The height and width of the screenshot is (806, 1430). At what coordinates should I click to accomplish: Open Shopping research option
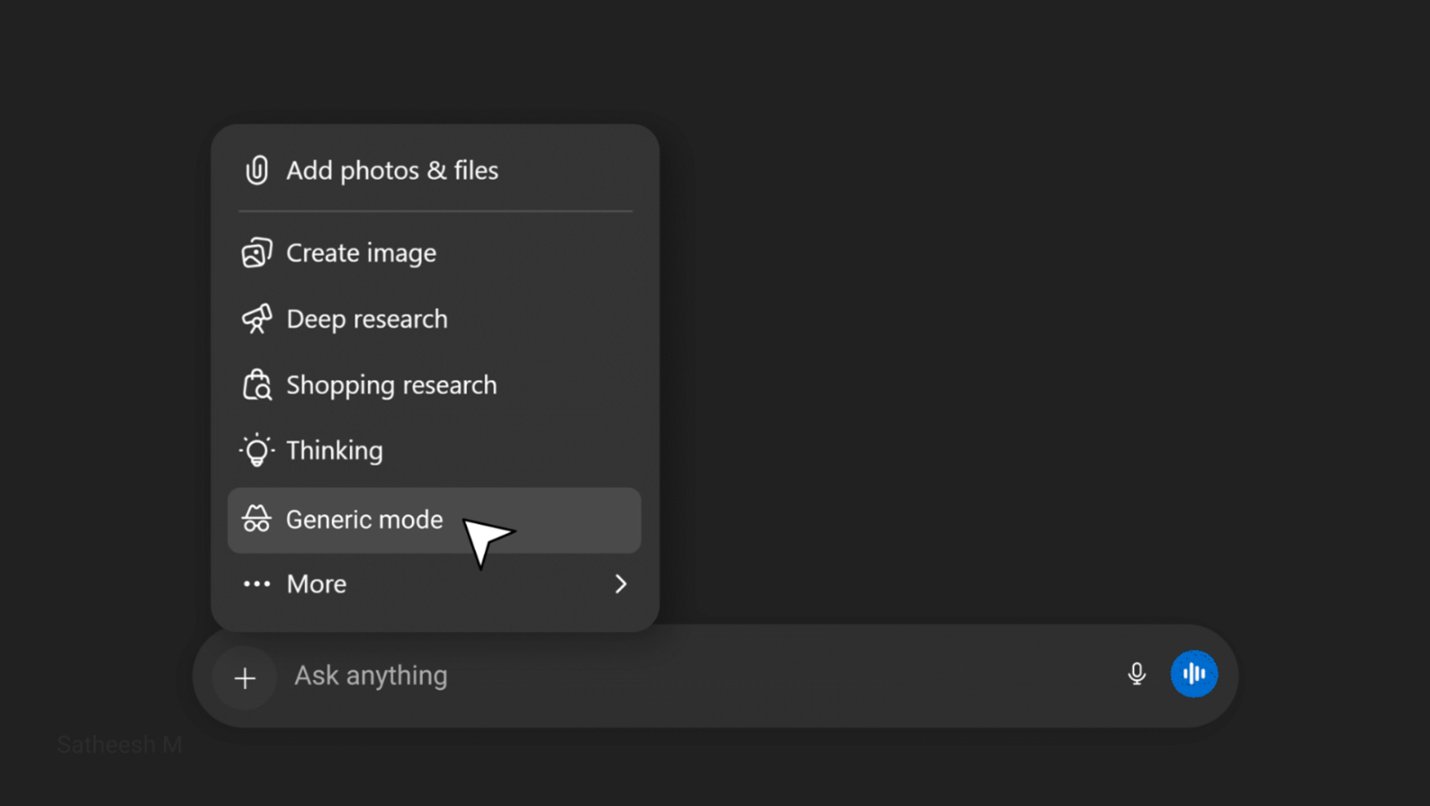coord(435,385)
